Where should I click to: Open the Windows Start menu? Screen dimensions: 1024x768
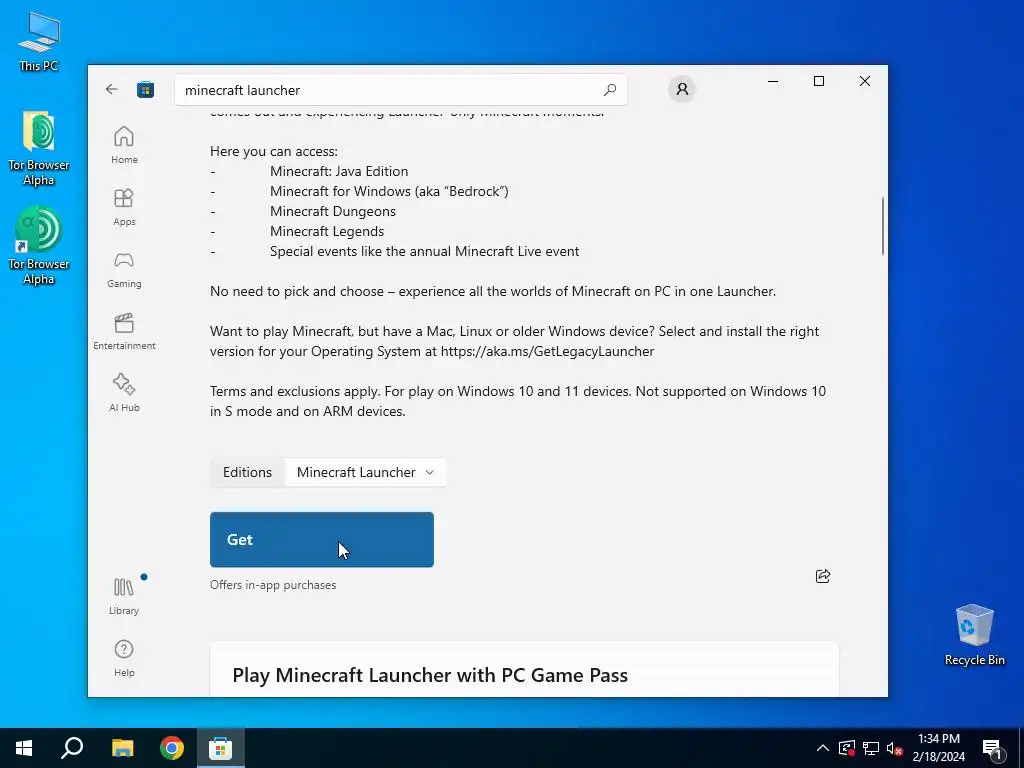(x=24, y=748)
